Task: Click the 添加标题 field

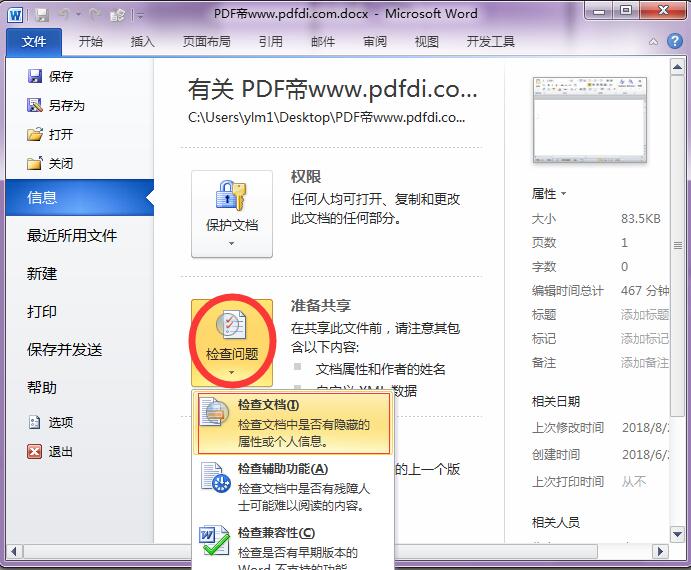Action: [645, 314]
